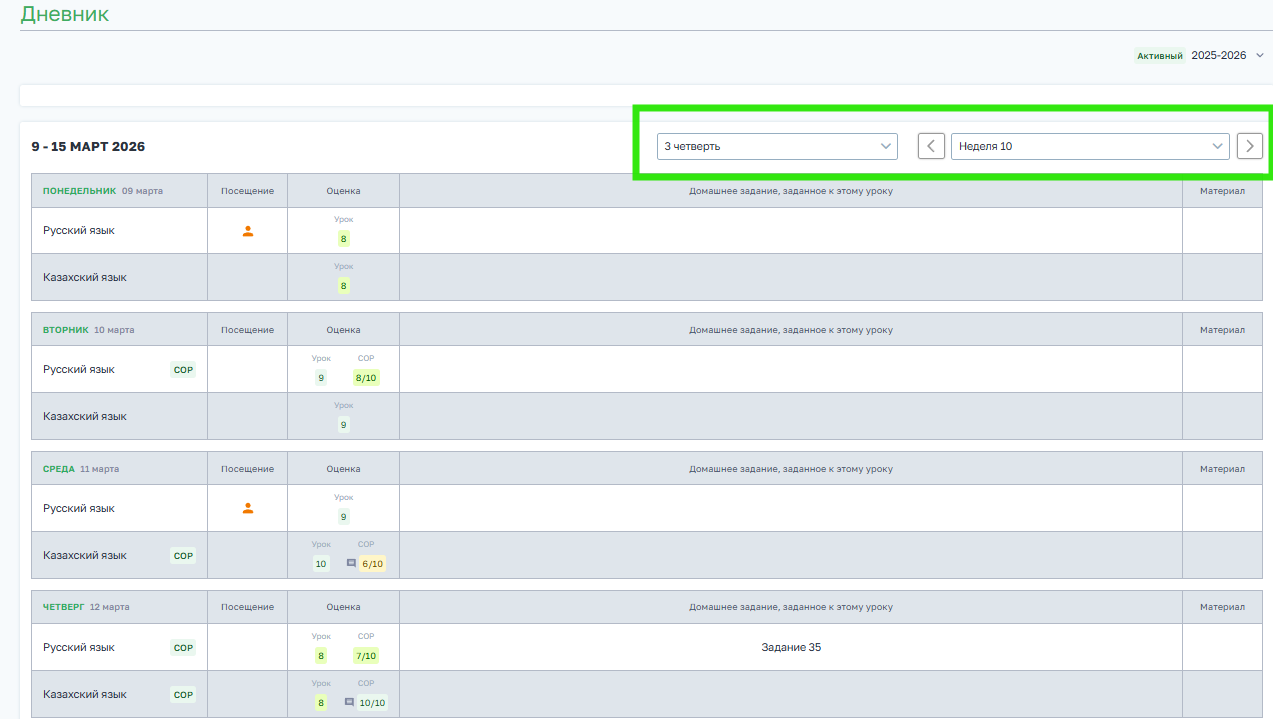Viewport: 1273px width, 719px height.
Task: Select Казахский язык subject on Tuesday
Action: [85, 417]
